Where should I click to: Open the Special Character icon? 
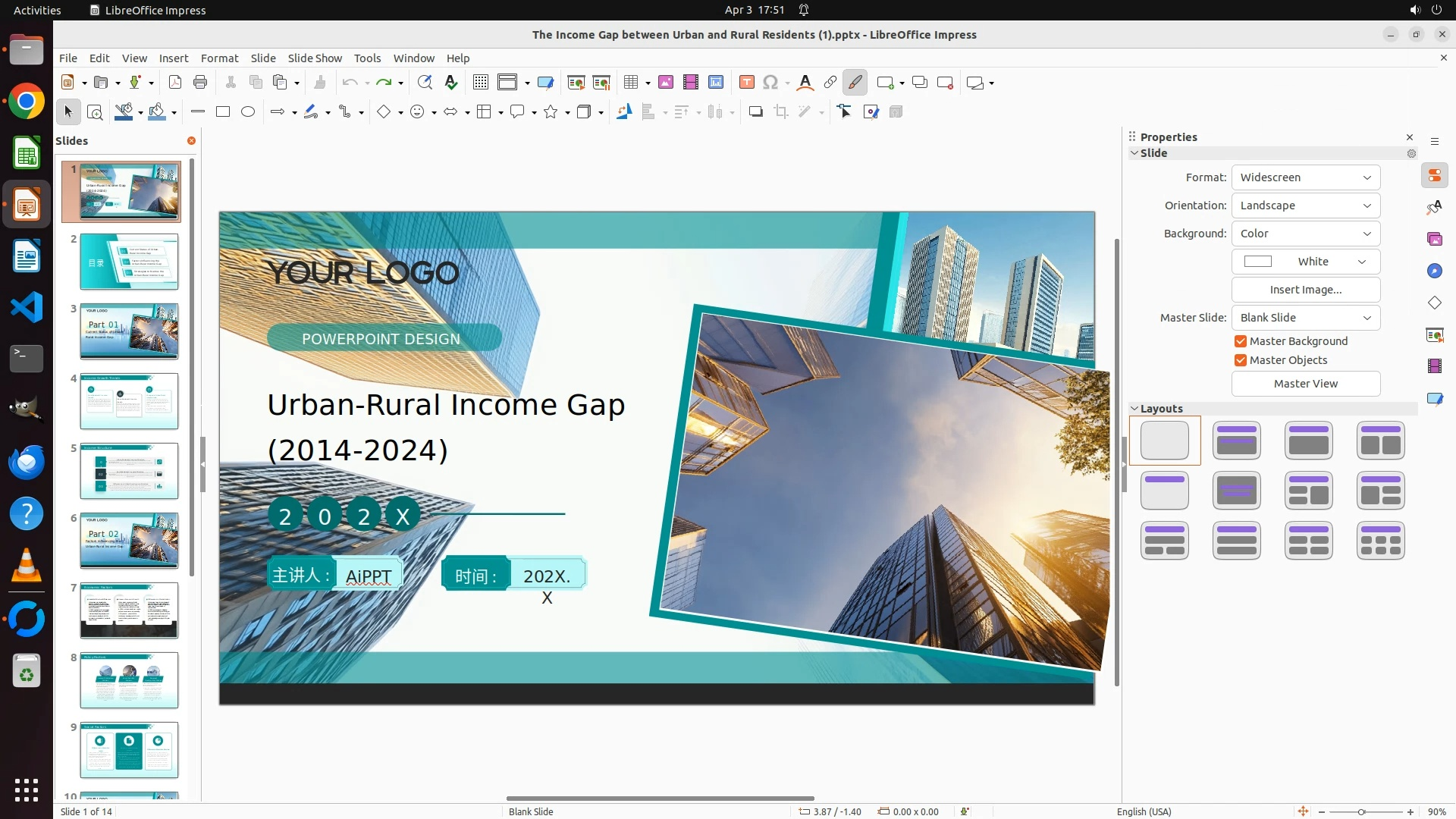pyautogui.click(x=770, y=83)
